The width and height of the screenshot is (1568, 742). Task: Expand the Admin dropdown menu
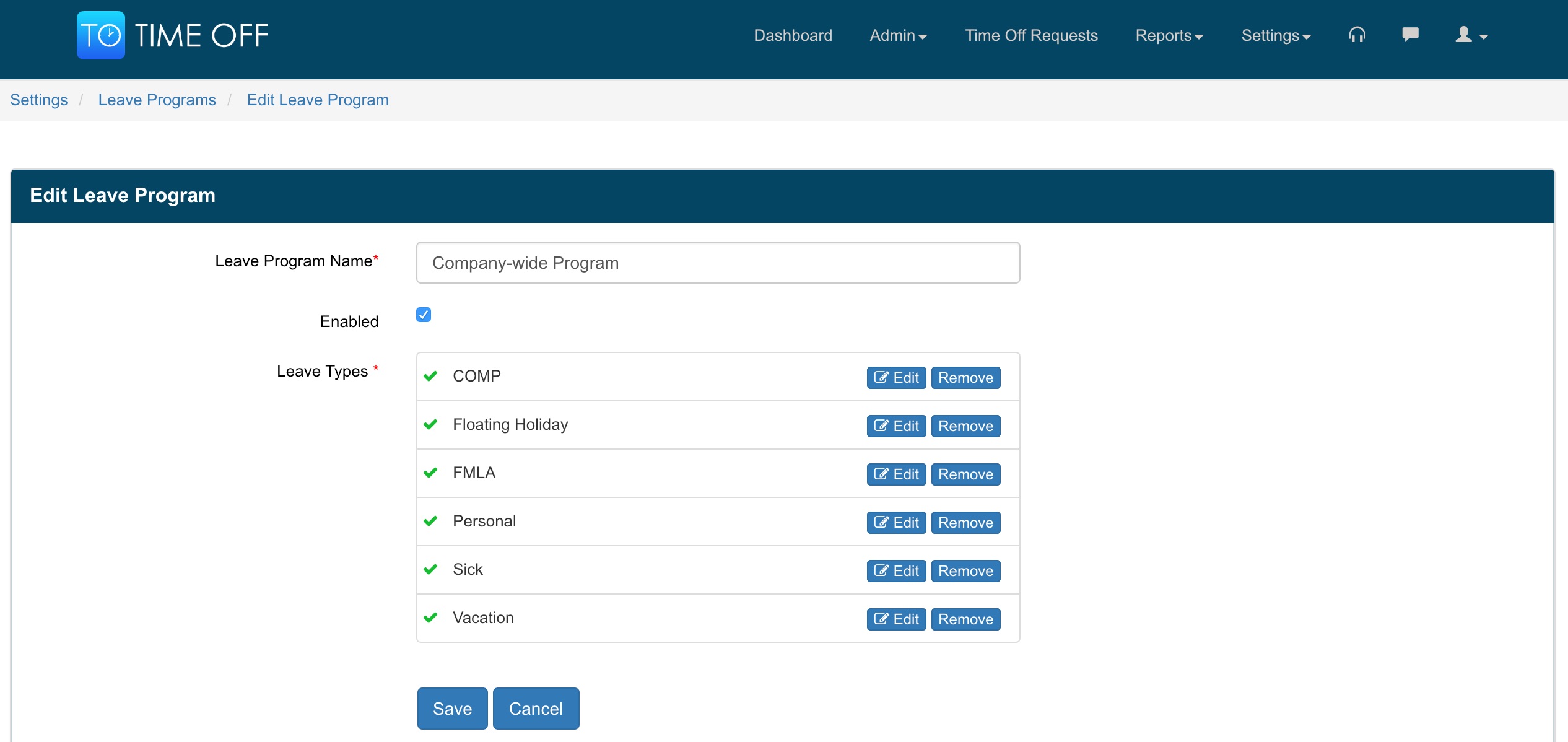[x=898, y=35]
